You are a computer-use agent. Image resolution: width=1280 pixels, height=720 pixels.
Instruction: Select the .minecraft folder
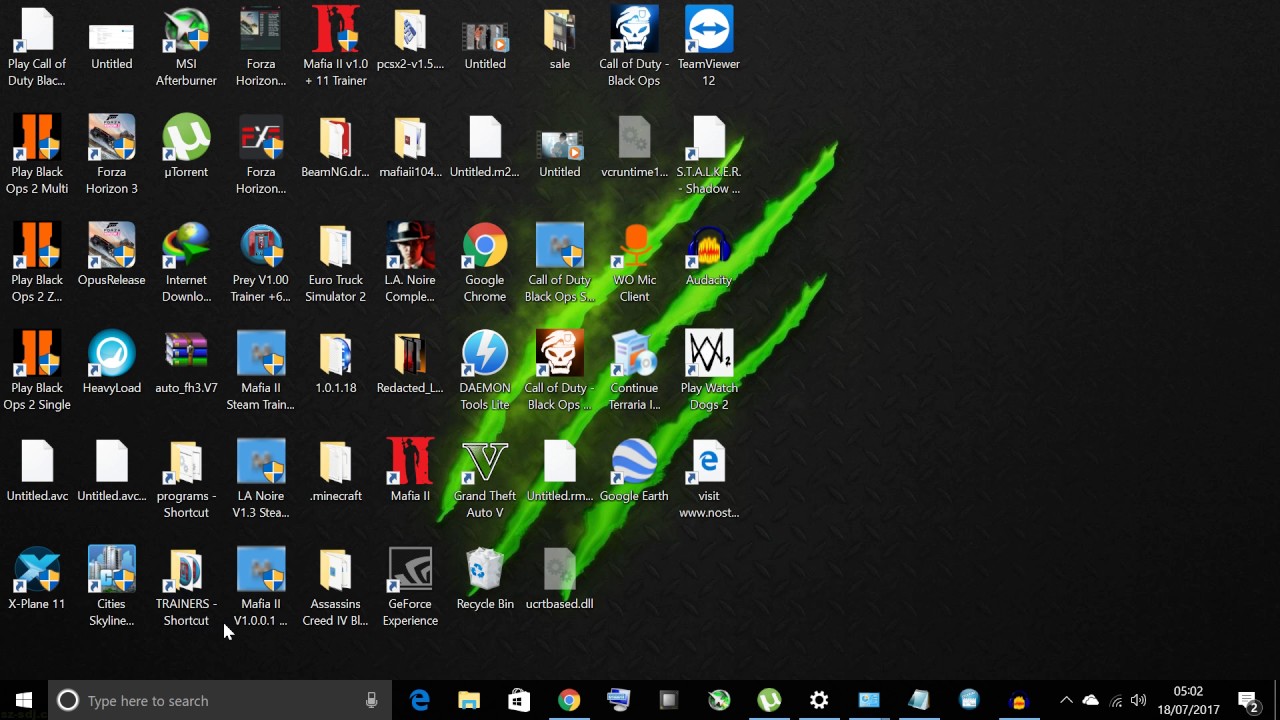[x=336, y=470]
